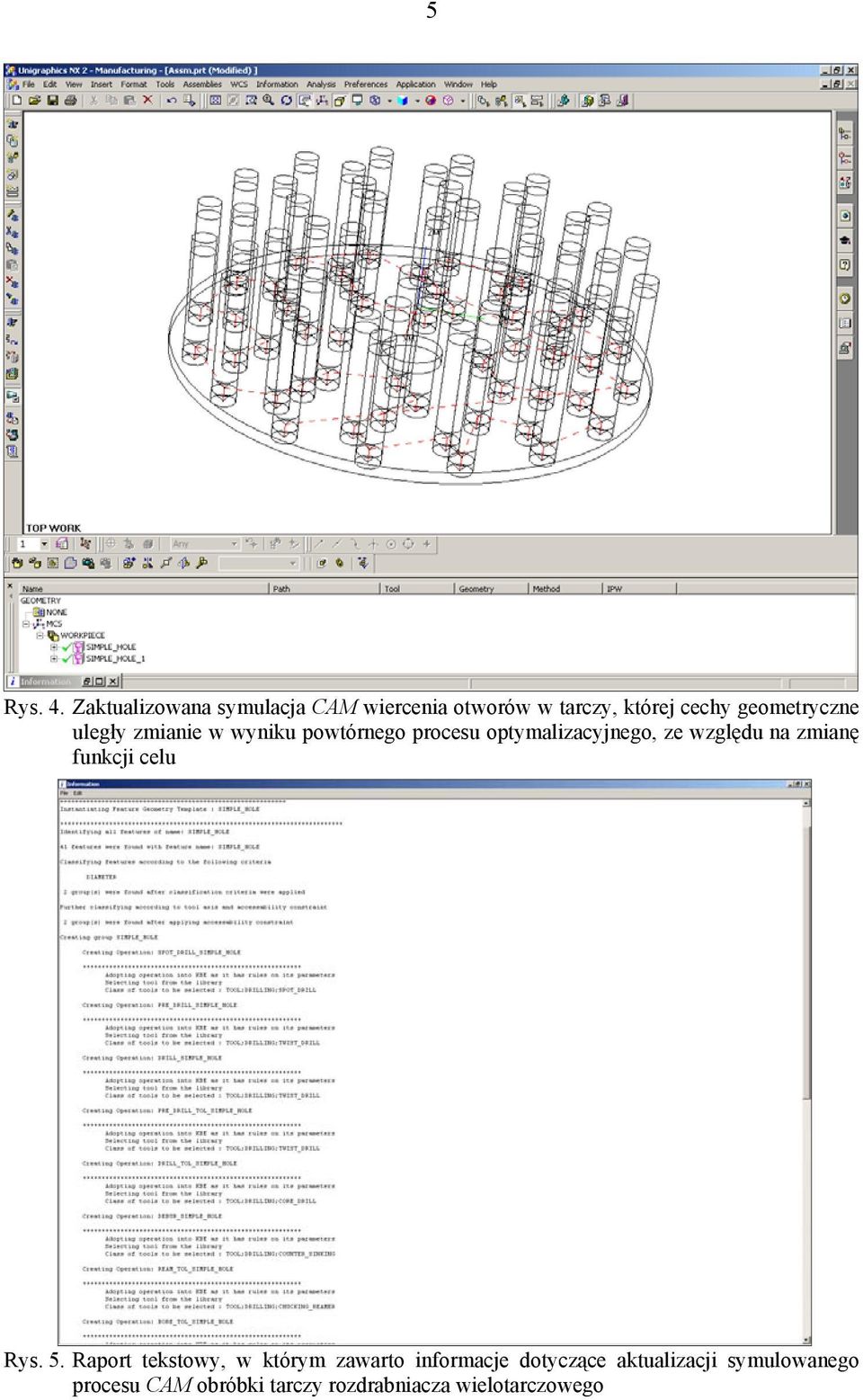Viewport: 863px width, 1400px height.
Task: Collapse the MCS tree node
Action: point(26,624)
